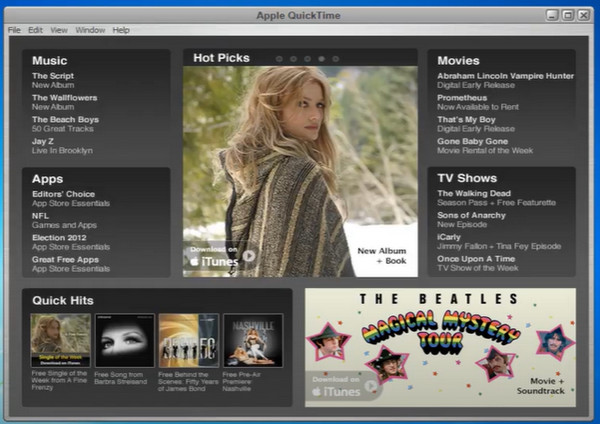The width and height of the screenshot is (600, 424).
Task: Open Sons of Anarchy New Episode
Action: 471,220
